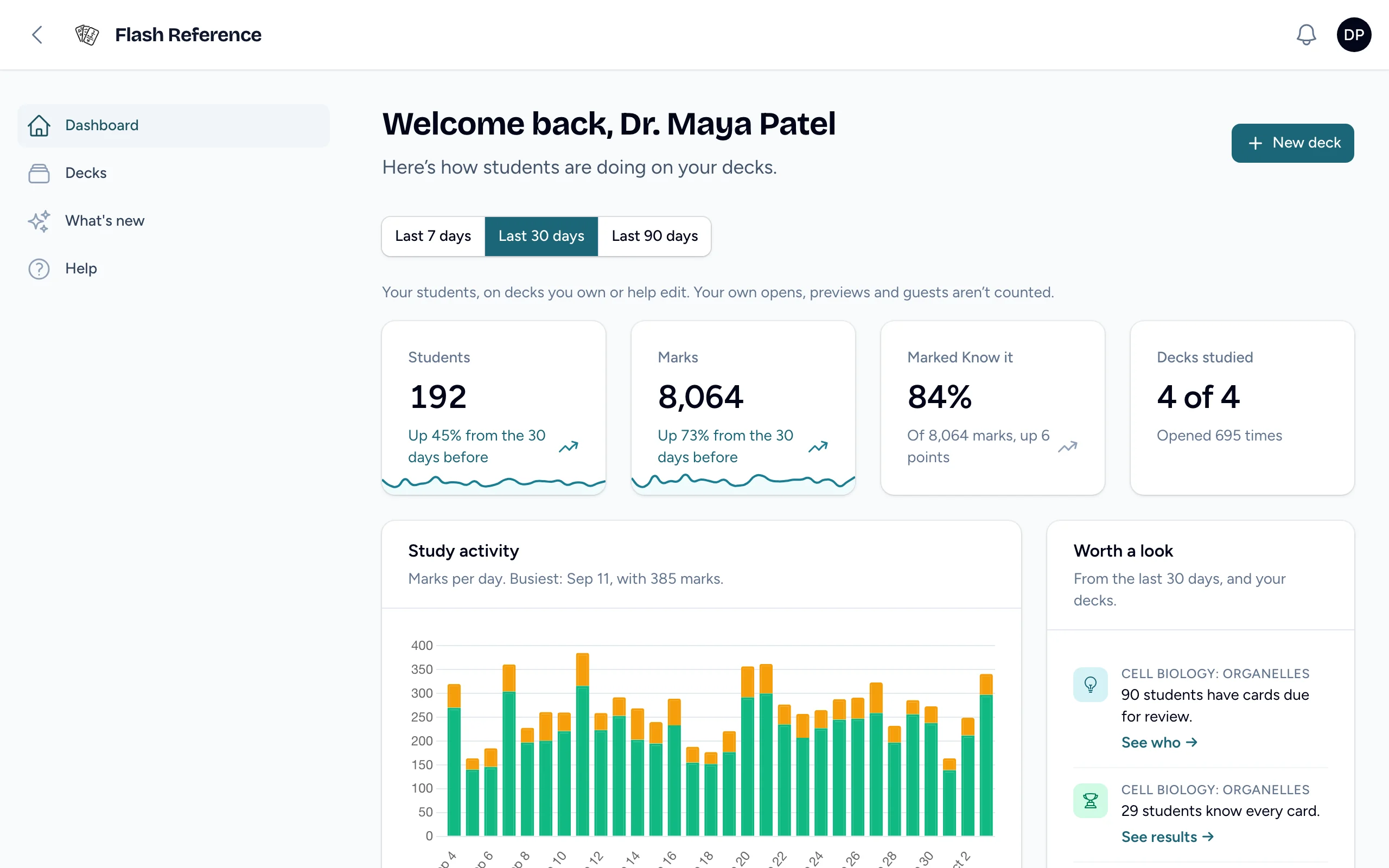1389x868 pixels.
Task: Follow the See who link
Action: pyautogui.click(x=1159, y=742)
